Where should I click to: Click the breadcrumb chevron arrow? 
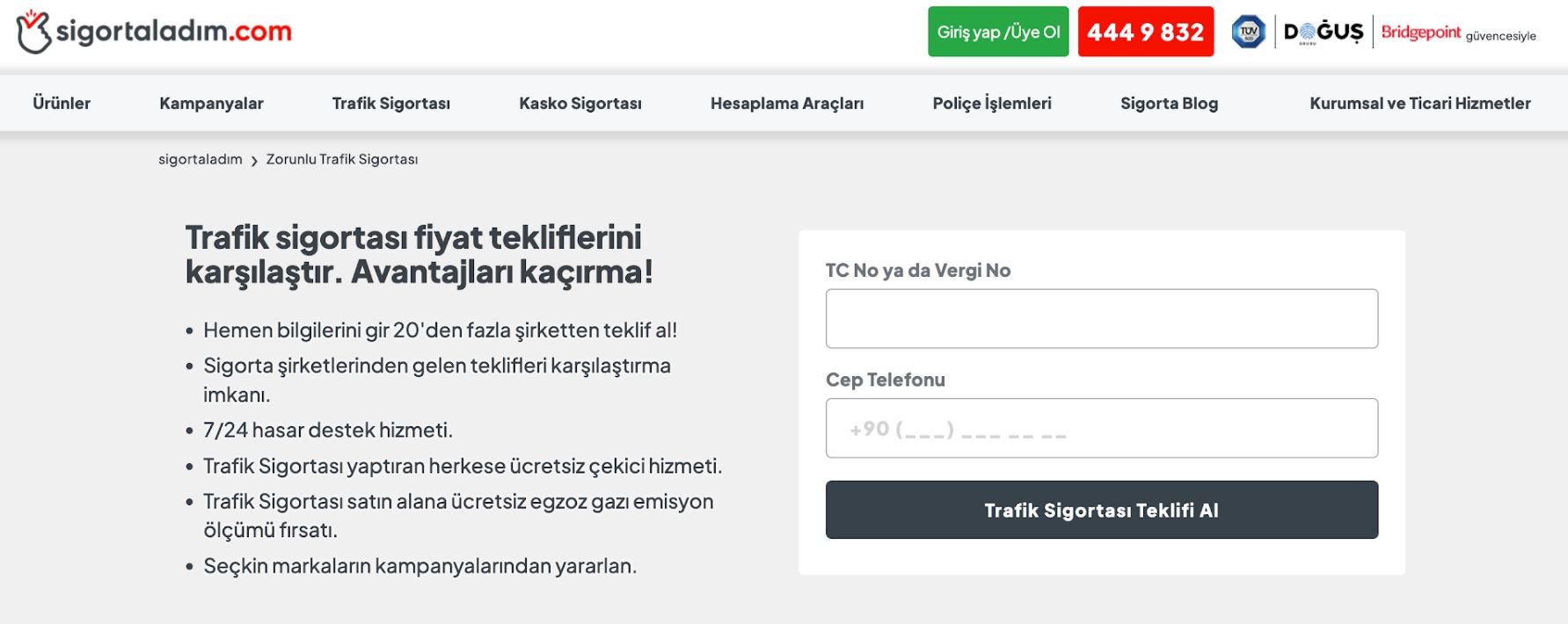[x=254, y=161]
